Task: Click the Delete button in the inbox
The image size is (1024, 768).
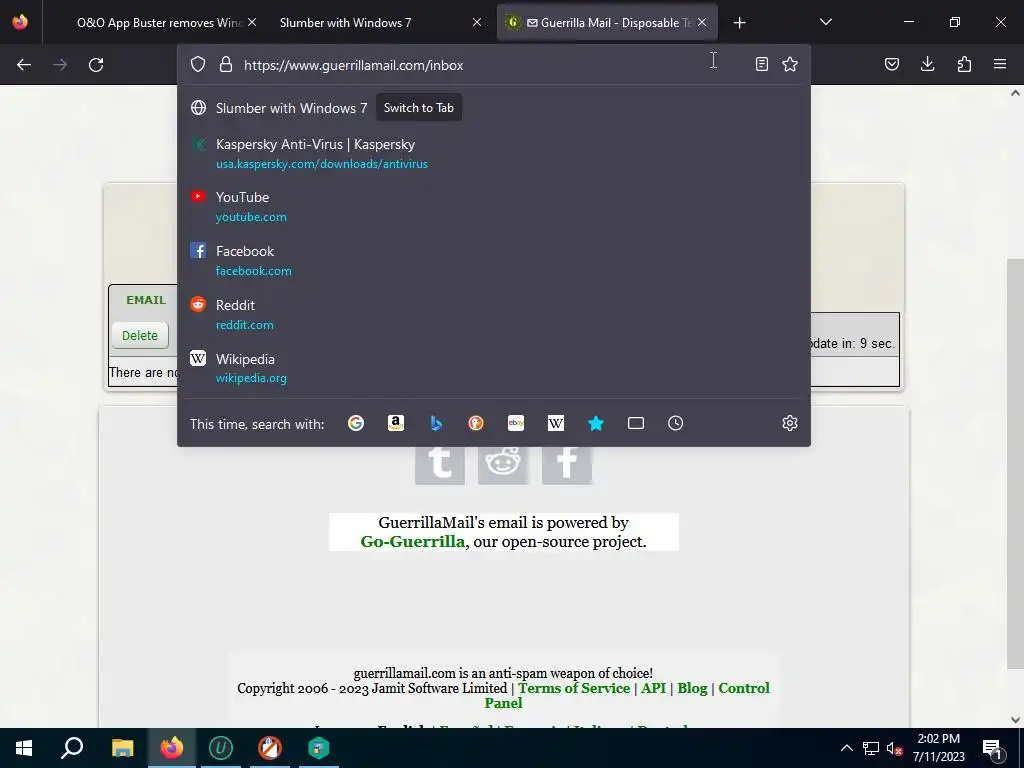Action: (x=140, y=335)
